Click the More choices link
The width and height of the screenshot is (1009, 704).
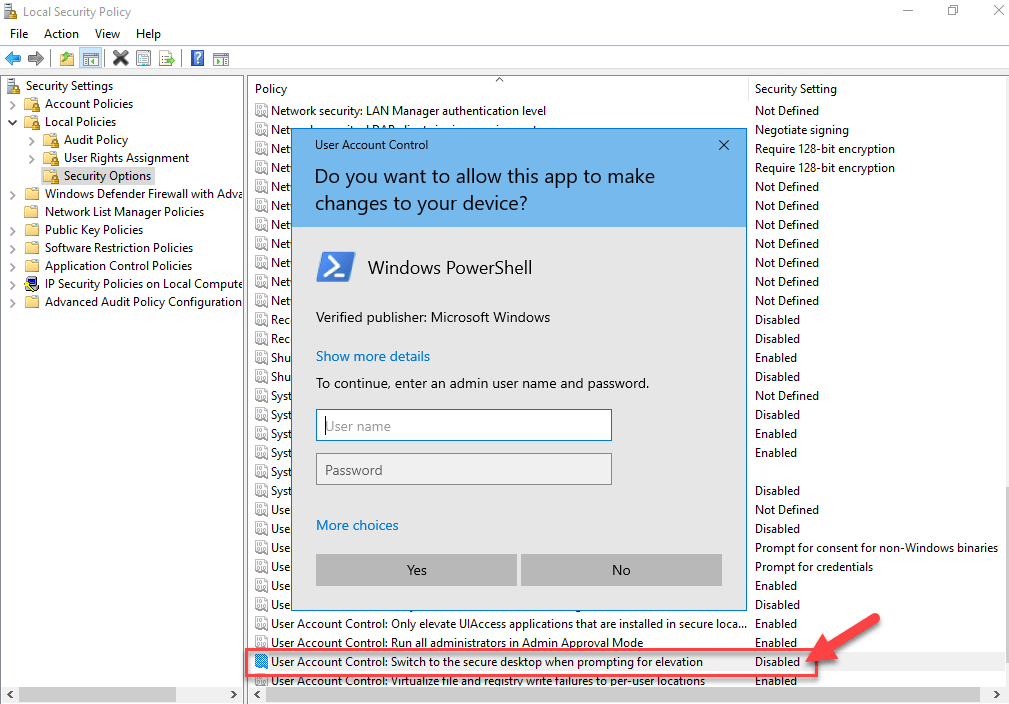click(x=357, y=525)
